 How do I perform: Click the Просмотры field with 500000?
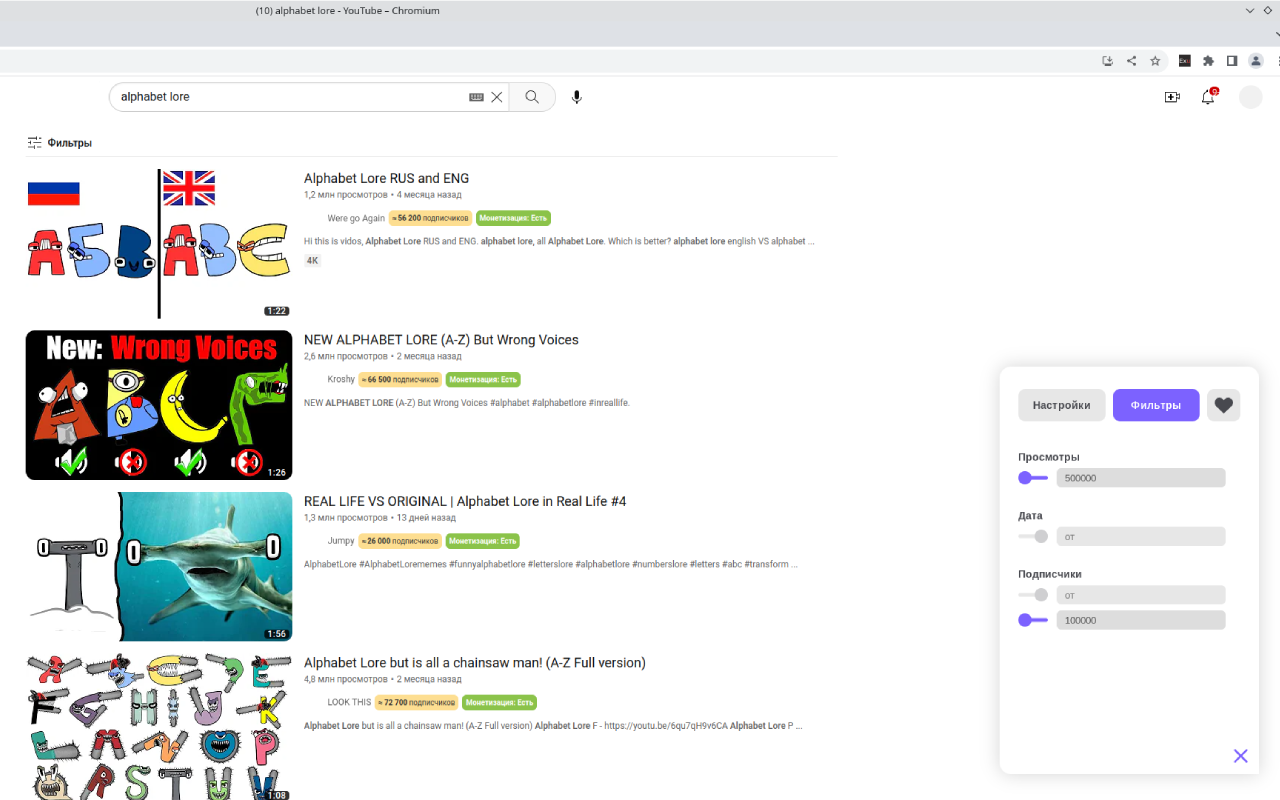(x=1141, y=478)
